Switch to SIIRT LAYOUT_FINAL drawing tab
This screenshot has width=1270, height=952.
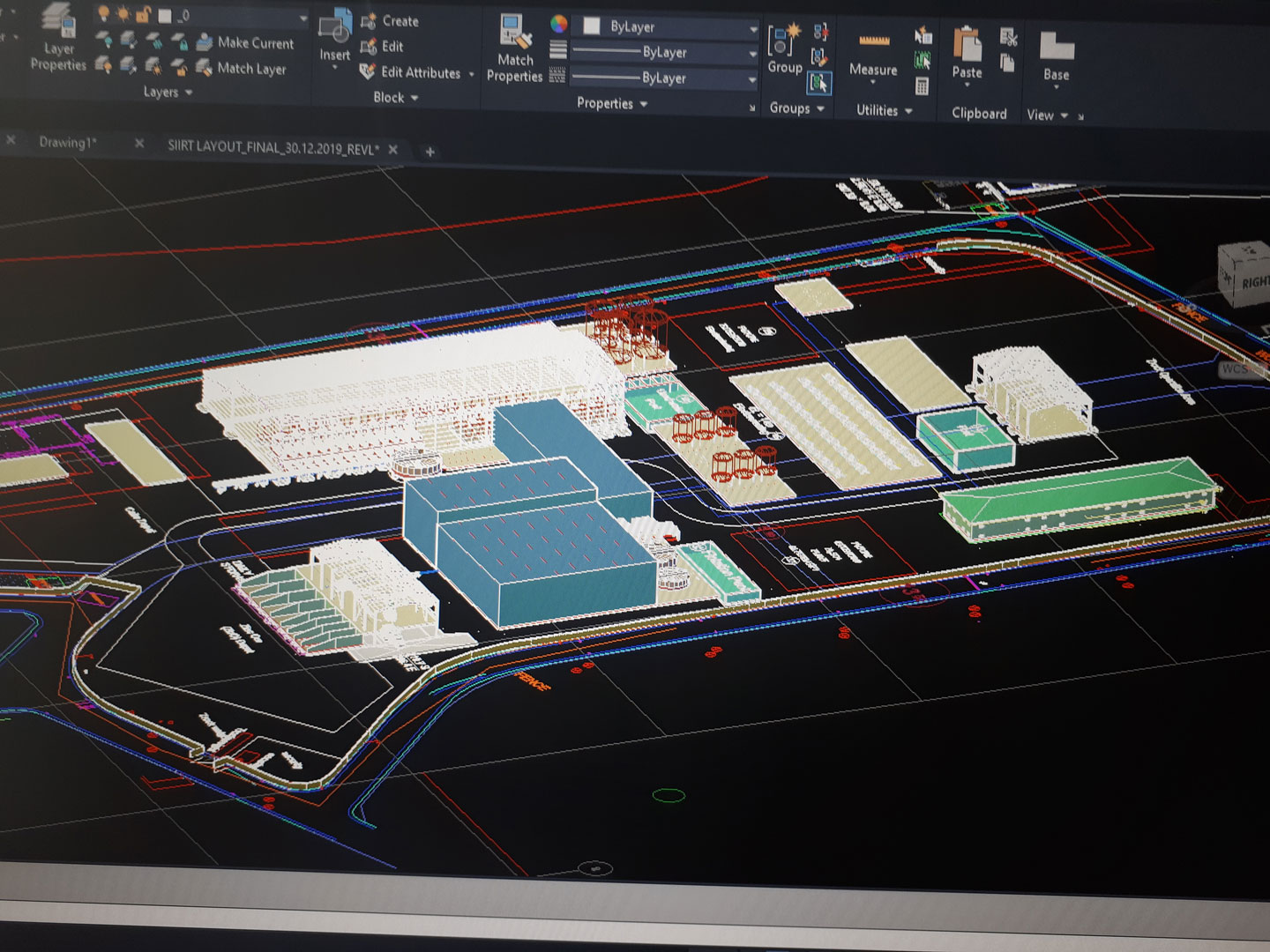pos(273,148)
